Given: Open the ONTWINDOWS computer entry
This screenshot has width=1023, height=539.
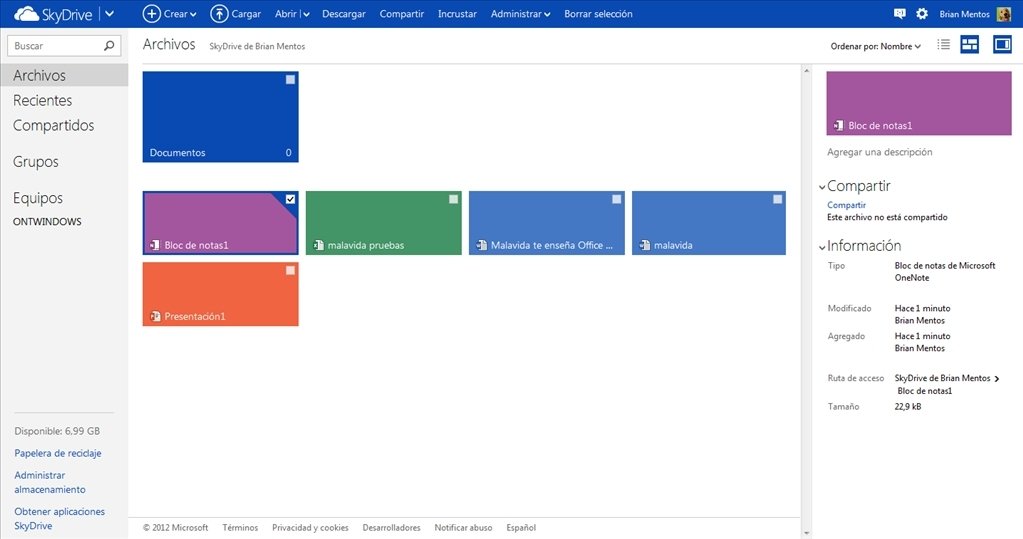Looking at the screenshot, I should (x=47, y=222).
